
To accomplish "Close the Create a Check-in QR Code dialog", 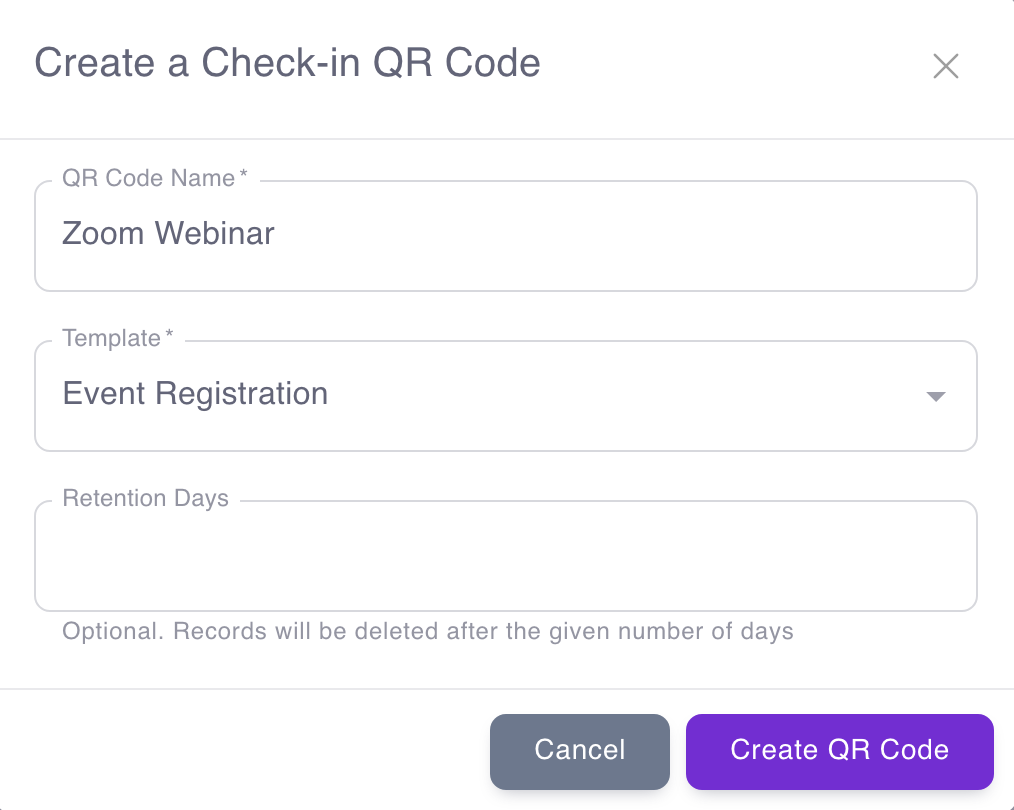I will 946,66.
